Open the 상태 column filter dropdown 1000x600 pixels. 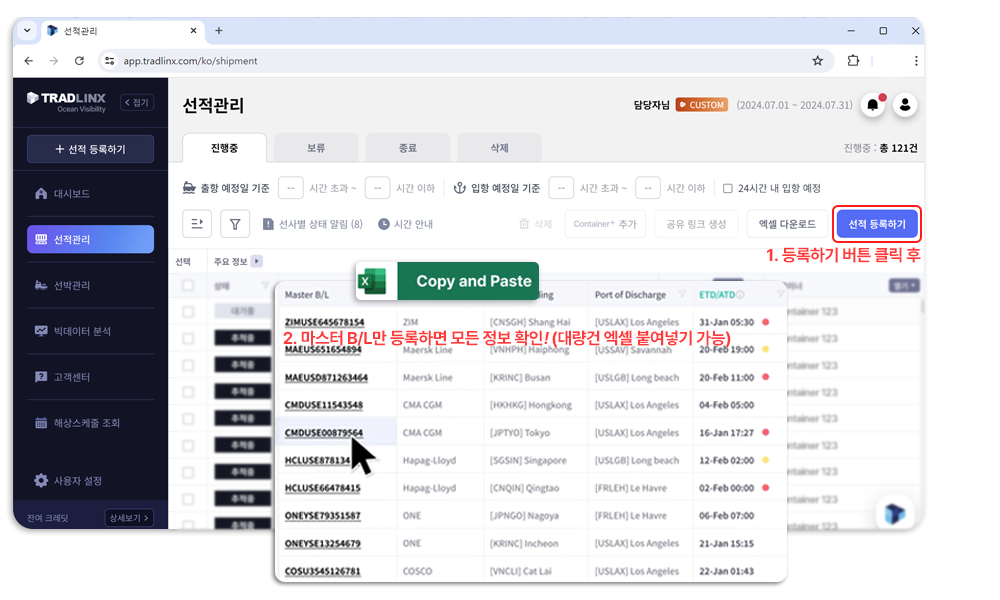[x=265, y=286]
